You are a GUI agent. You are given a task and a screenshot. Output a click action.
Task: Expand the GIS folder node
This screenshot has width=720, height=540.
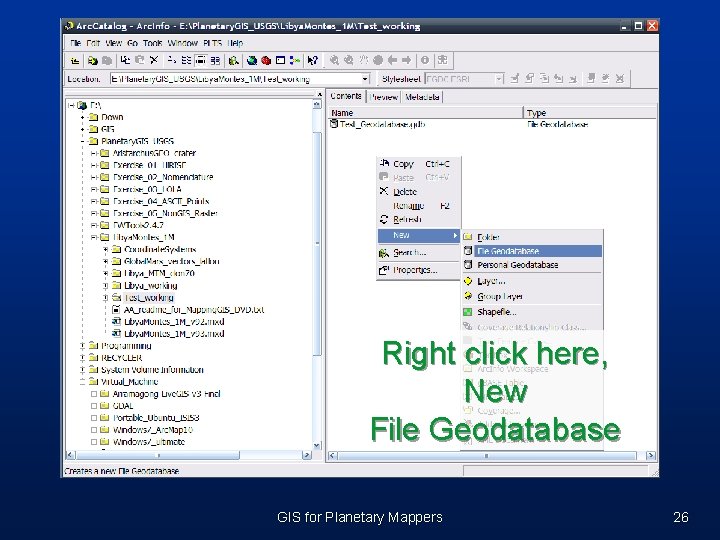point(83,129)
